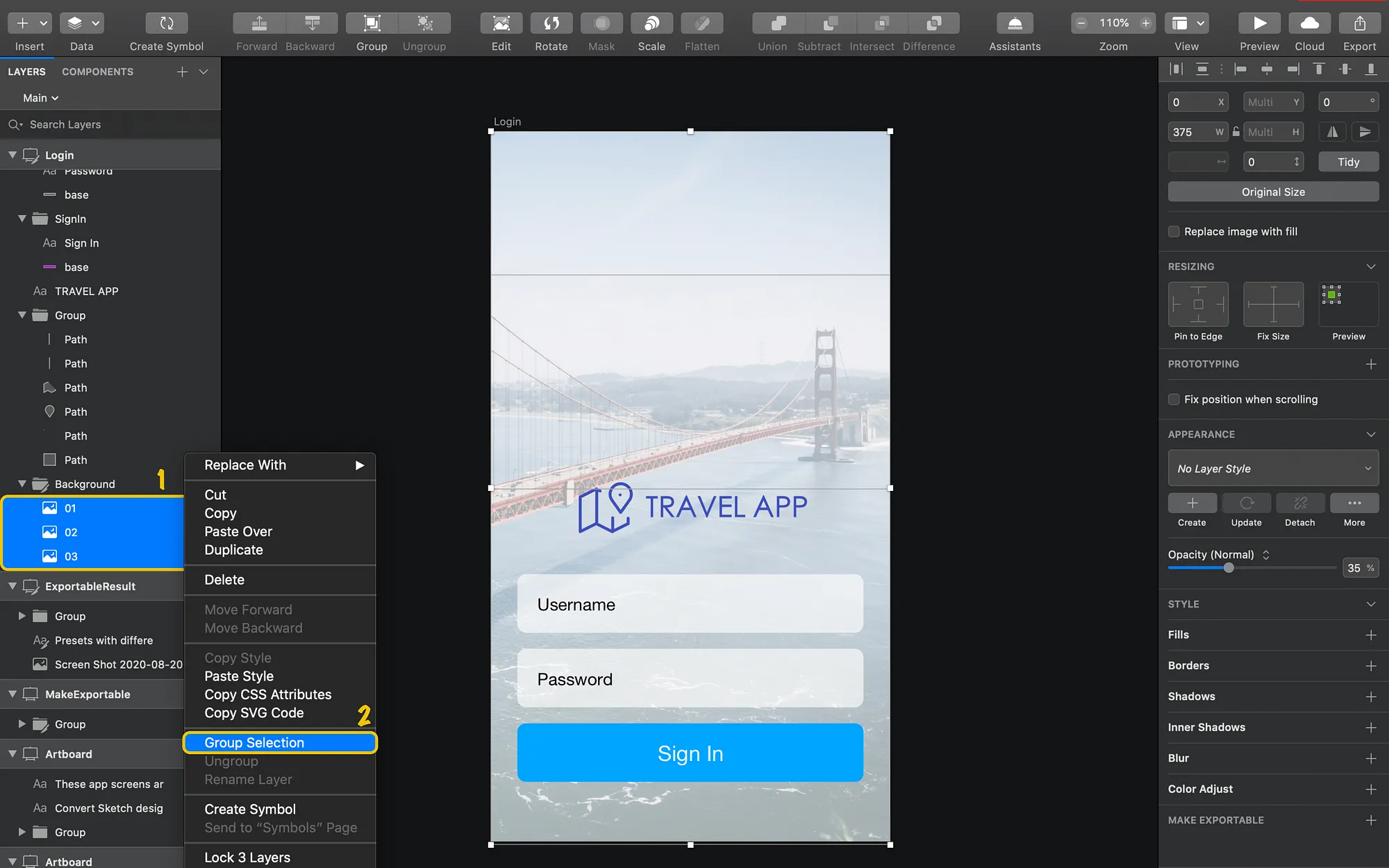Open the Insert tool menu

coord(29,24)
